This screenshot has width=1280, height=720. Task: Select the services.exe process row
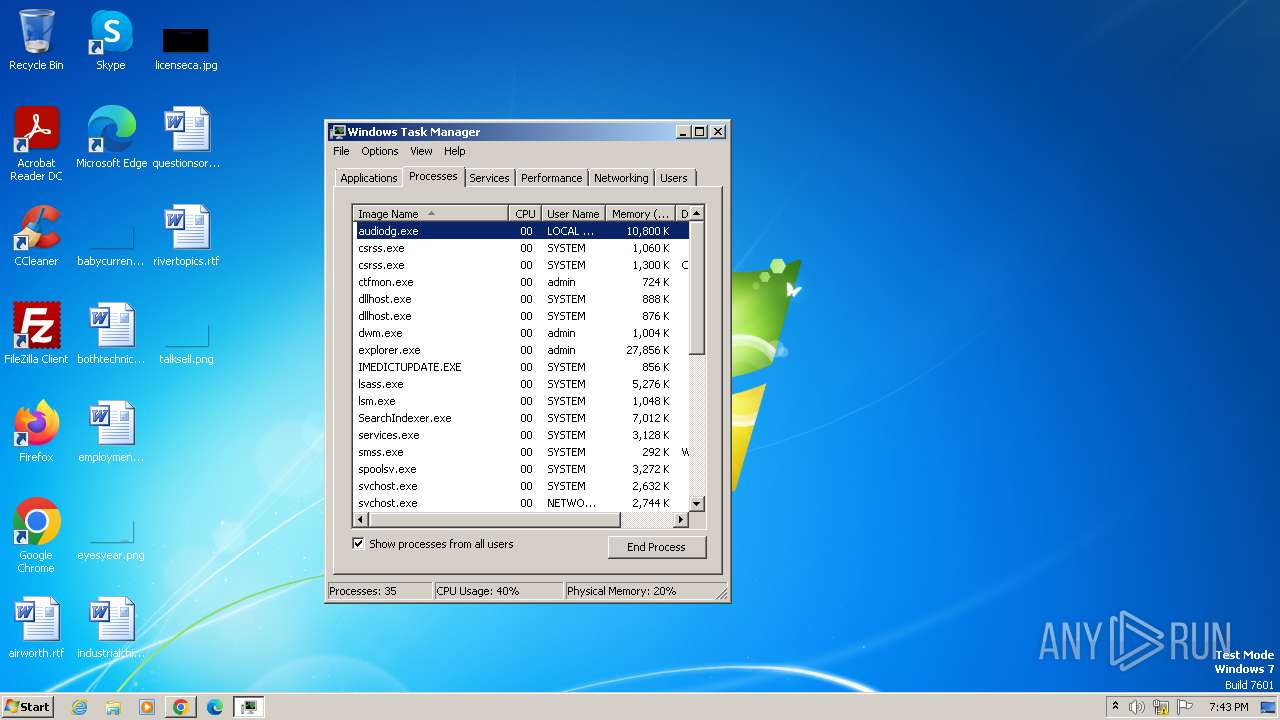coord(521,435)
